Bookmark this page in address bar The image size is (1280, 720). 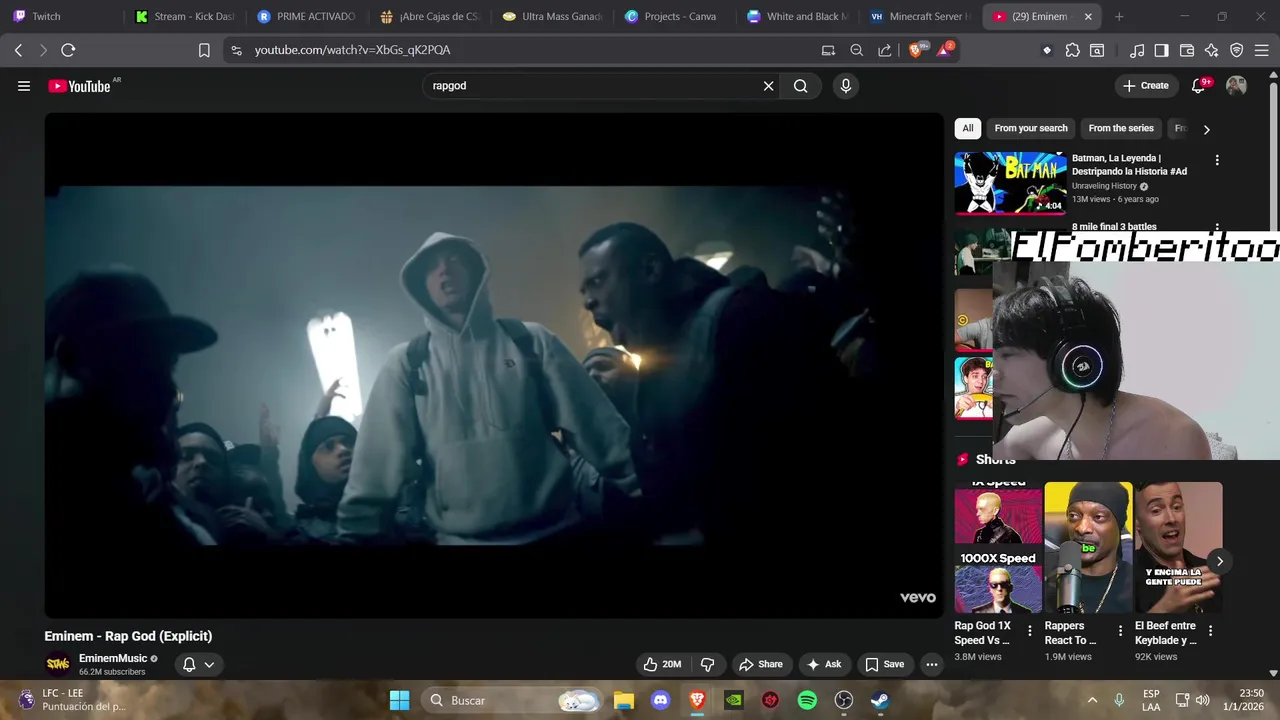(204, 50)
